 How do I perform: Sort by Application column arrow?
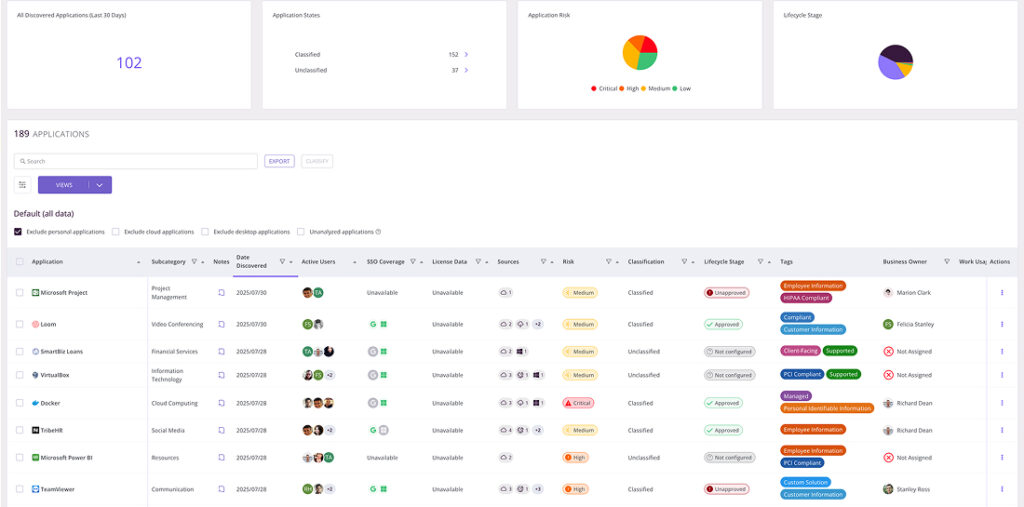[138, 262]
